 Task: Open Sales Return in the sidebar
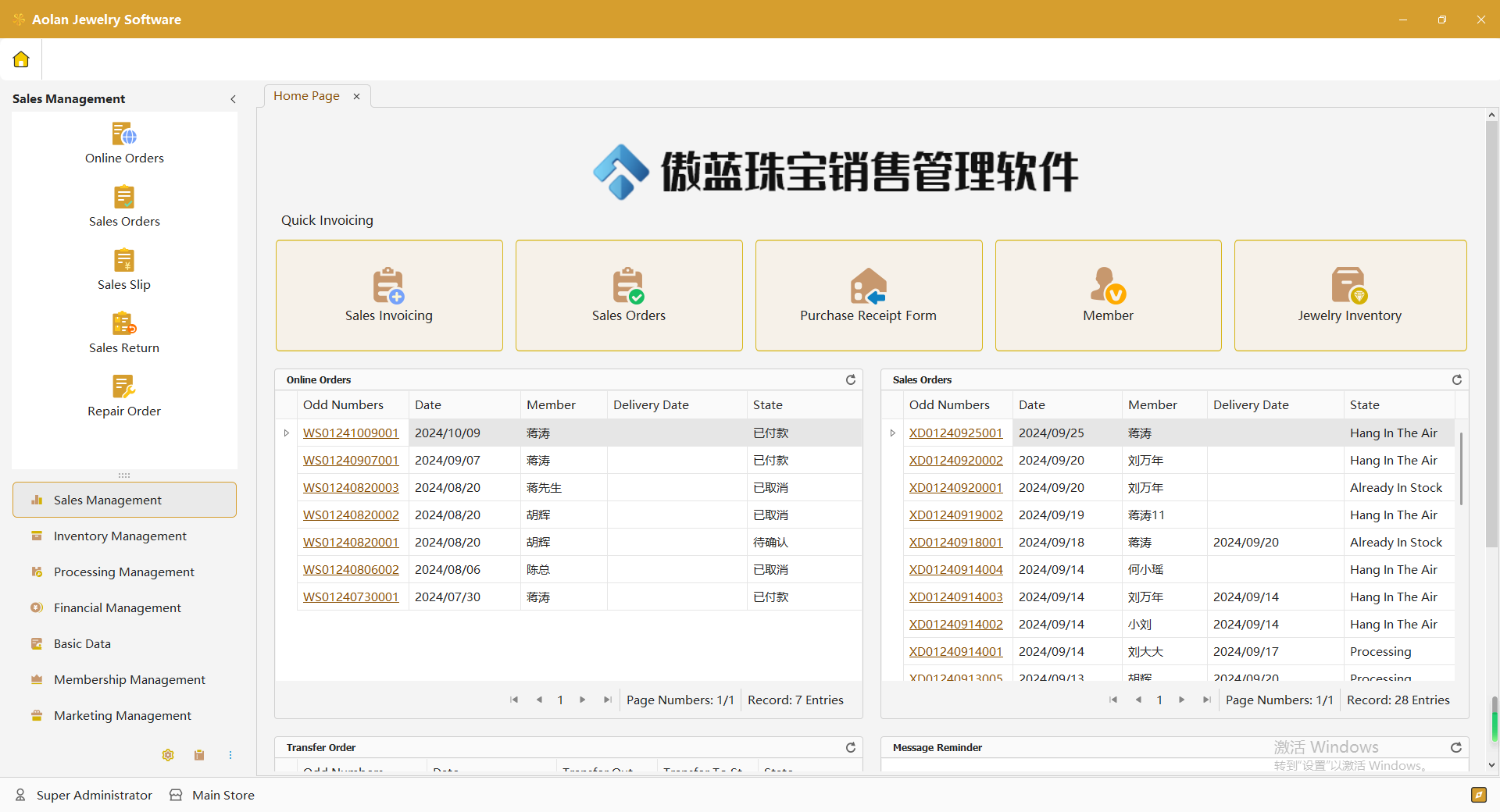[x=124, y=333]
